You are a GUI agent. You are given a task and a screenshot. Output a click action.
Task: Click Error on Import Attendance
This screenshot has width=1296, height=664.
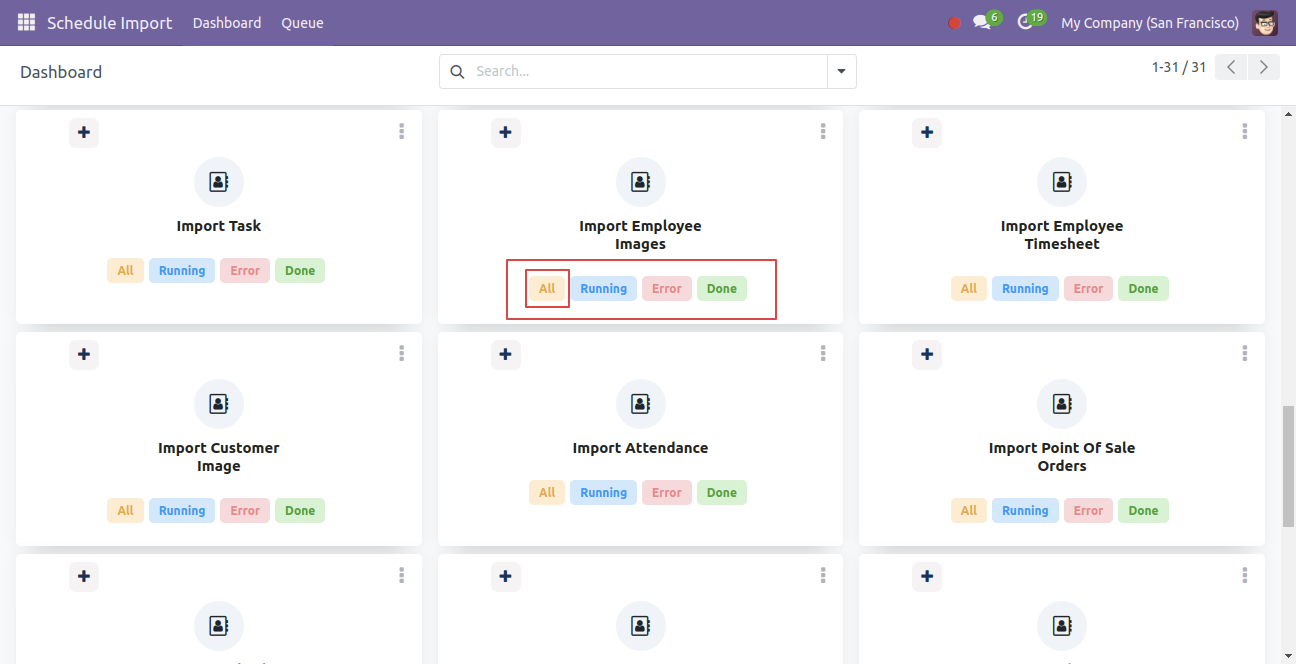pyautogui.click(x=667, y=493)
